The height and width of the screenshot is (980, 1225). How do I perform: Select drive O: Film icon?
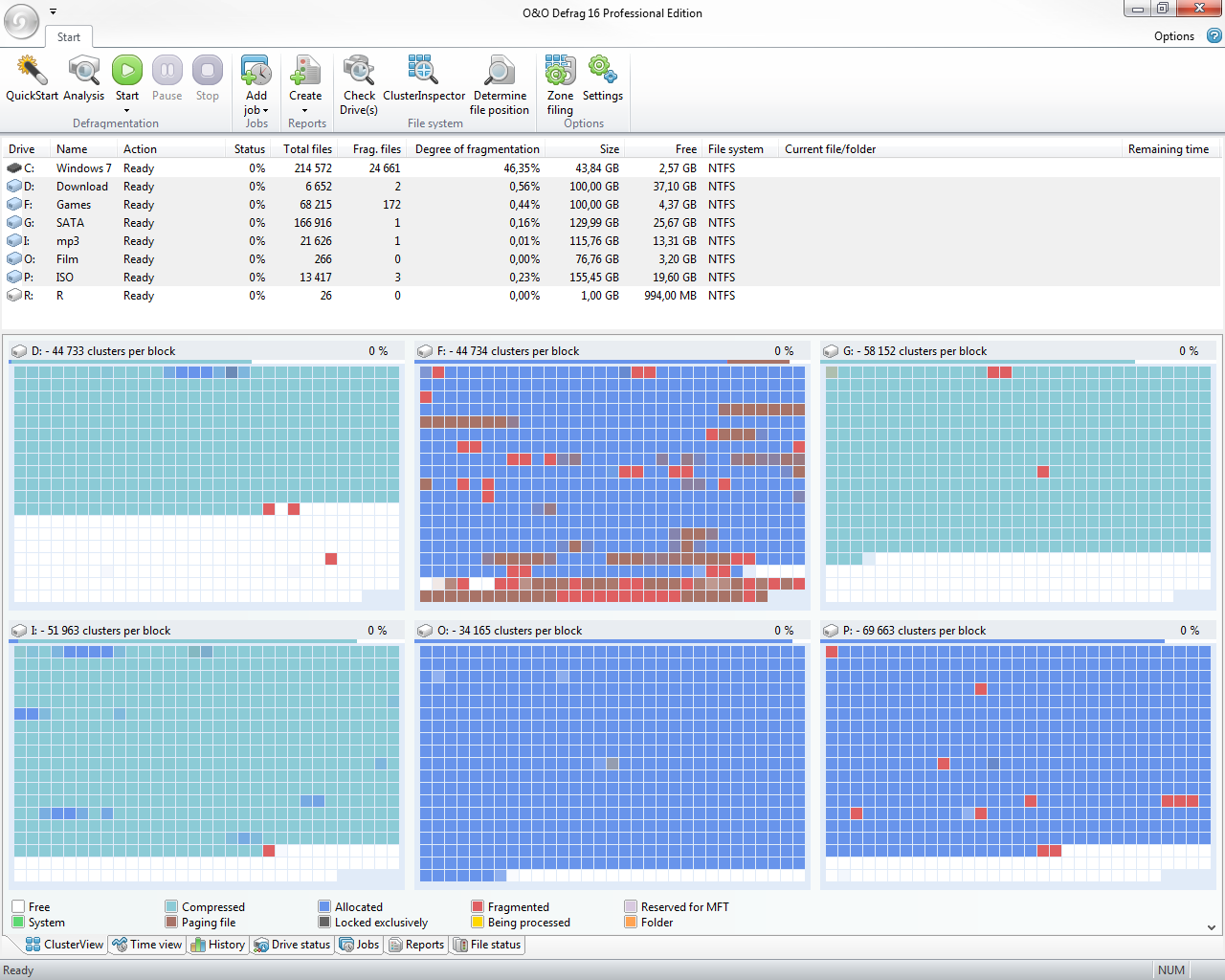(x=14, y=259)
